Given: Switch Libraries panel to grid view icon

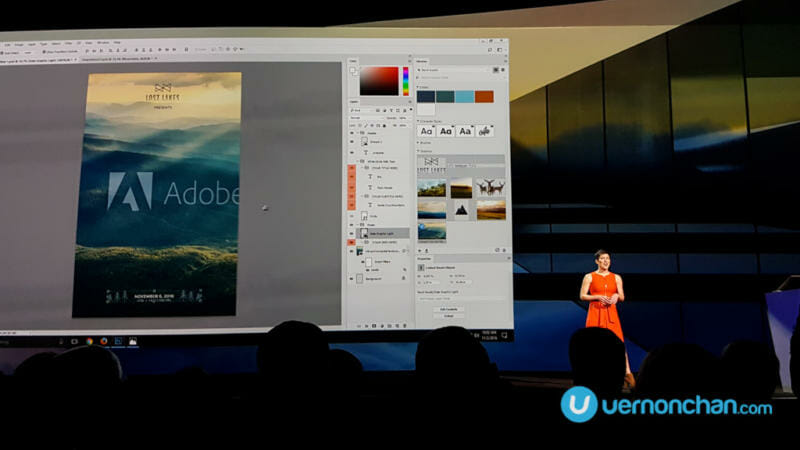Looking at the screenshot, I should (x=495, y=70).
